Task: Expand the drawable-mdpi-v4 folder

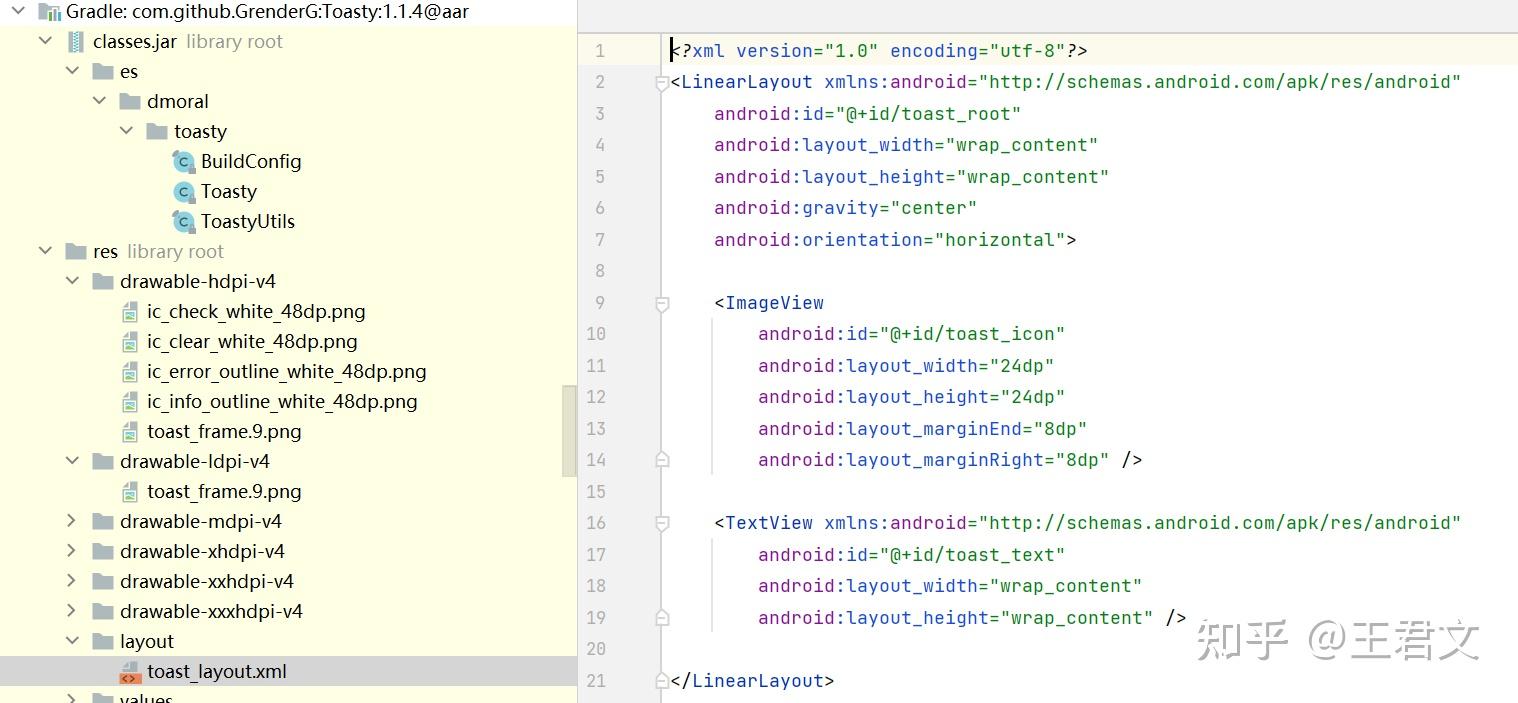Action: click(72, 522)
